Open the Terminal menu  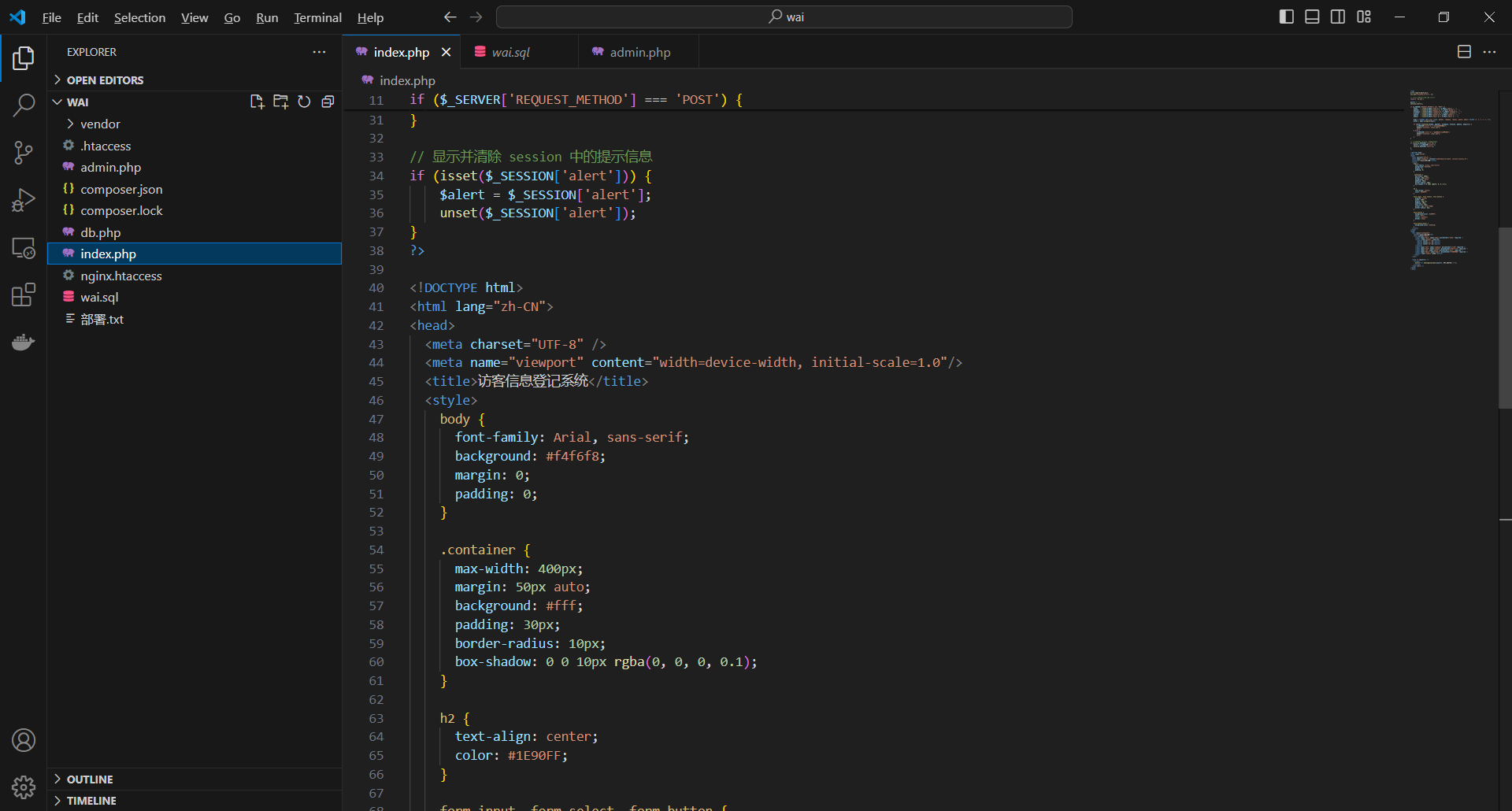coord(317,17)
